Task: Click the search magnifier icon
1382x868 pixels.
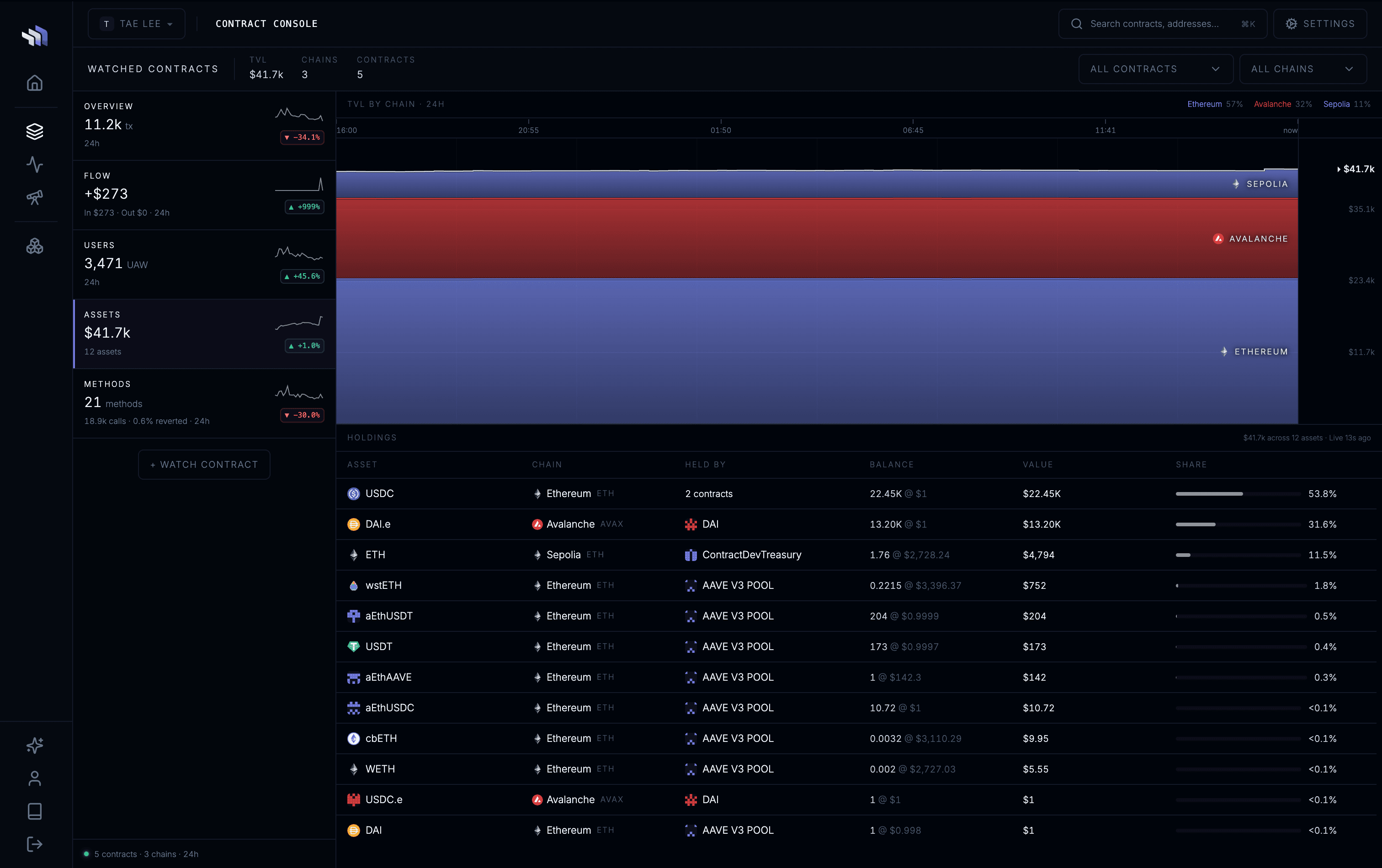Action: coord(1077,23)
